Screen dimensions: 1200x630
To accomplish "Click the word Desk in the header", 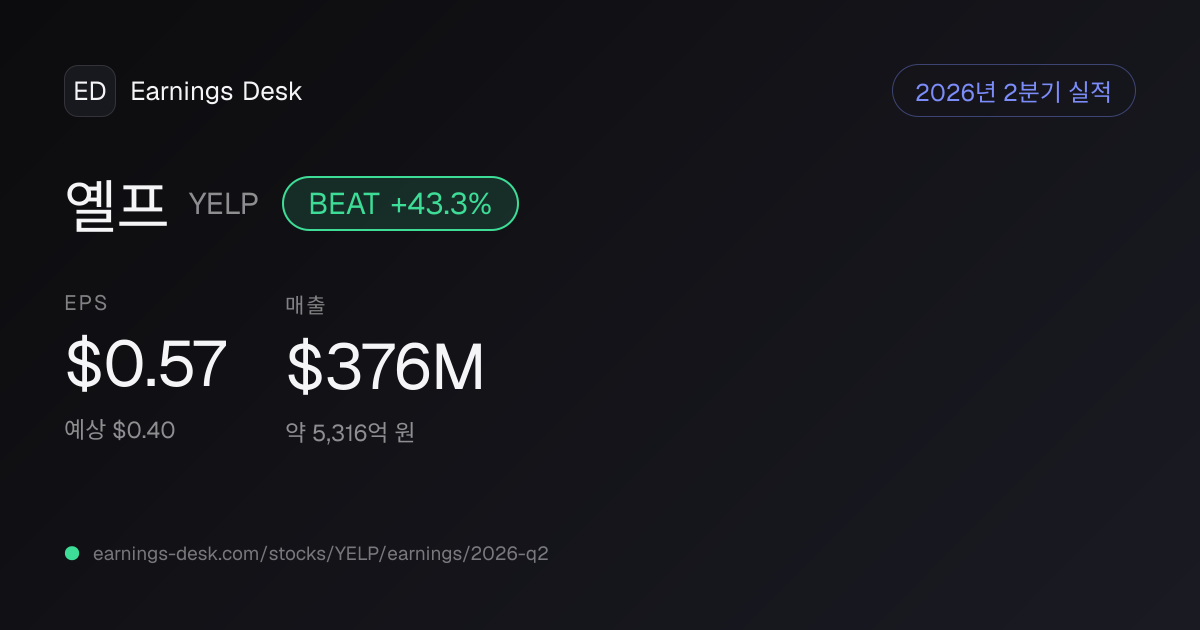I will [x=272, y=91].
